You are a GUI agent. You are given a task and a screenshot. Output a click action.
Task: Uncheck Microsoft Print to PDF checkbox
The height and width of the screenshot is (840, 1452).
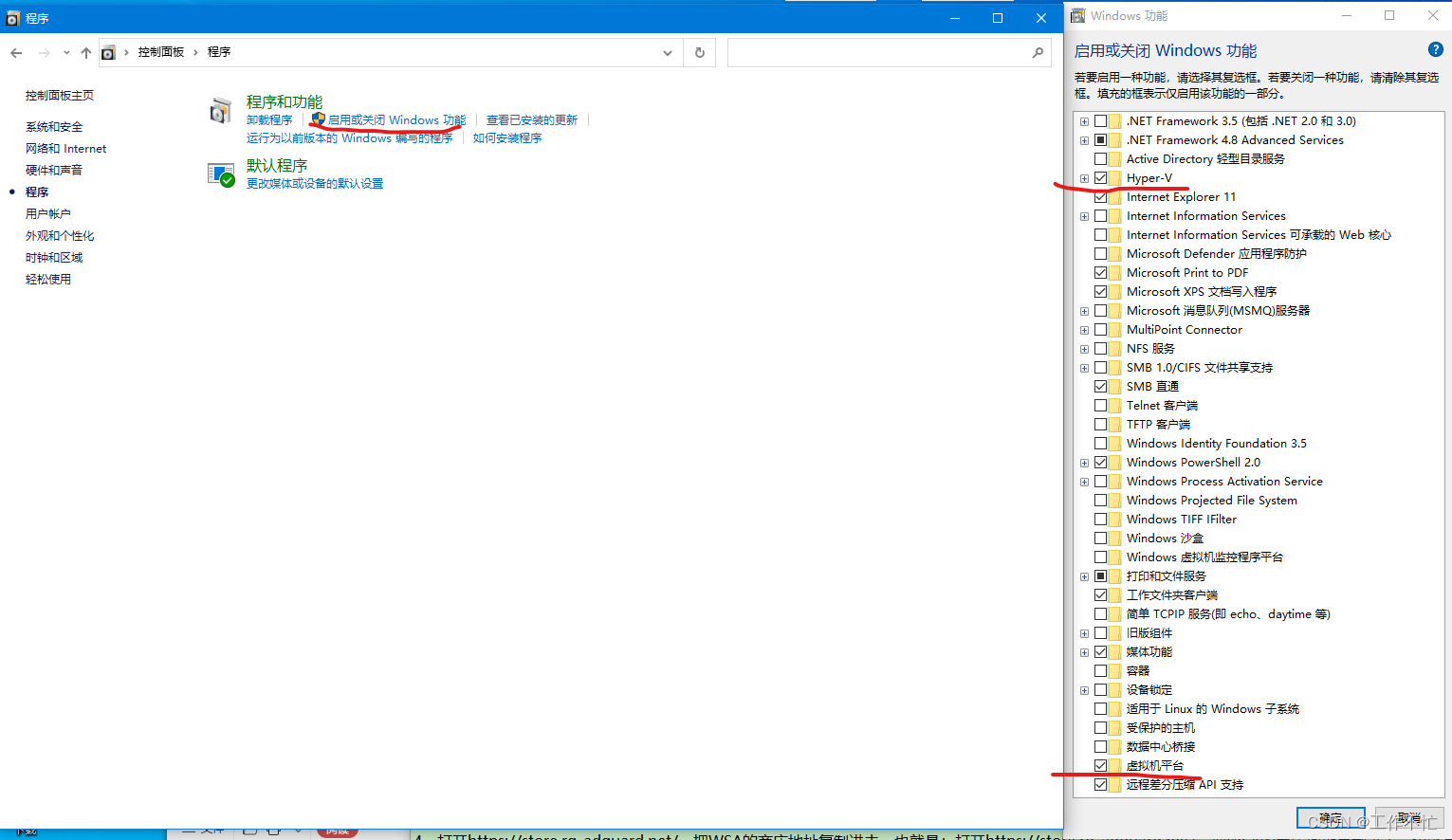coord(1101,273)
